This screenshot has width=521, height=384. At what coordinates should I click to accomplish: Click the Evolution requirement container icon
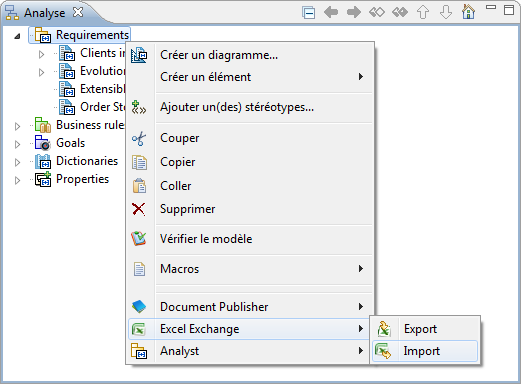click(x=67, y=71)
